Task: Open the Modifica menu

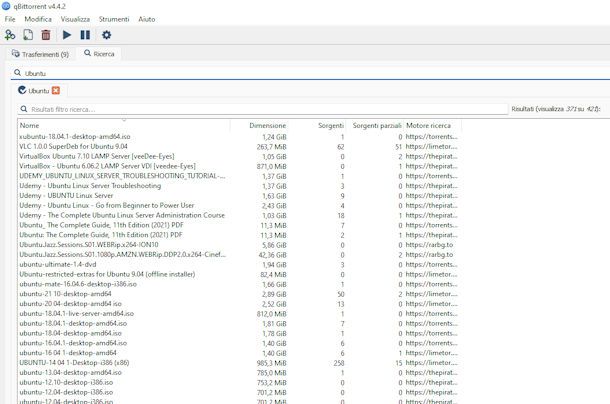Action: [38, 19]
